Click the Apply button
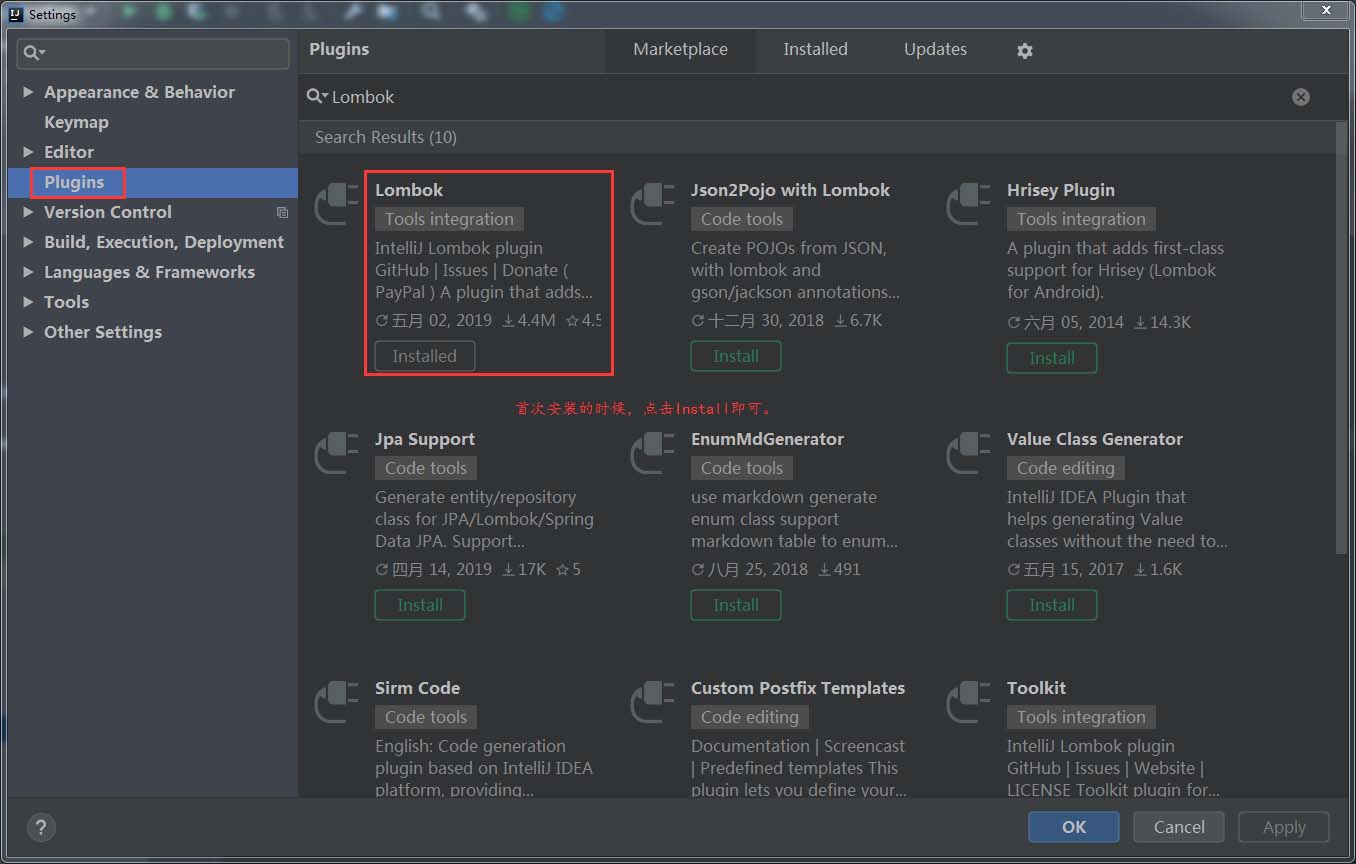This screenshot has height=864, width=1356. (1284, 827)
